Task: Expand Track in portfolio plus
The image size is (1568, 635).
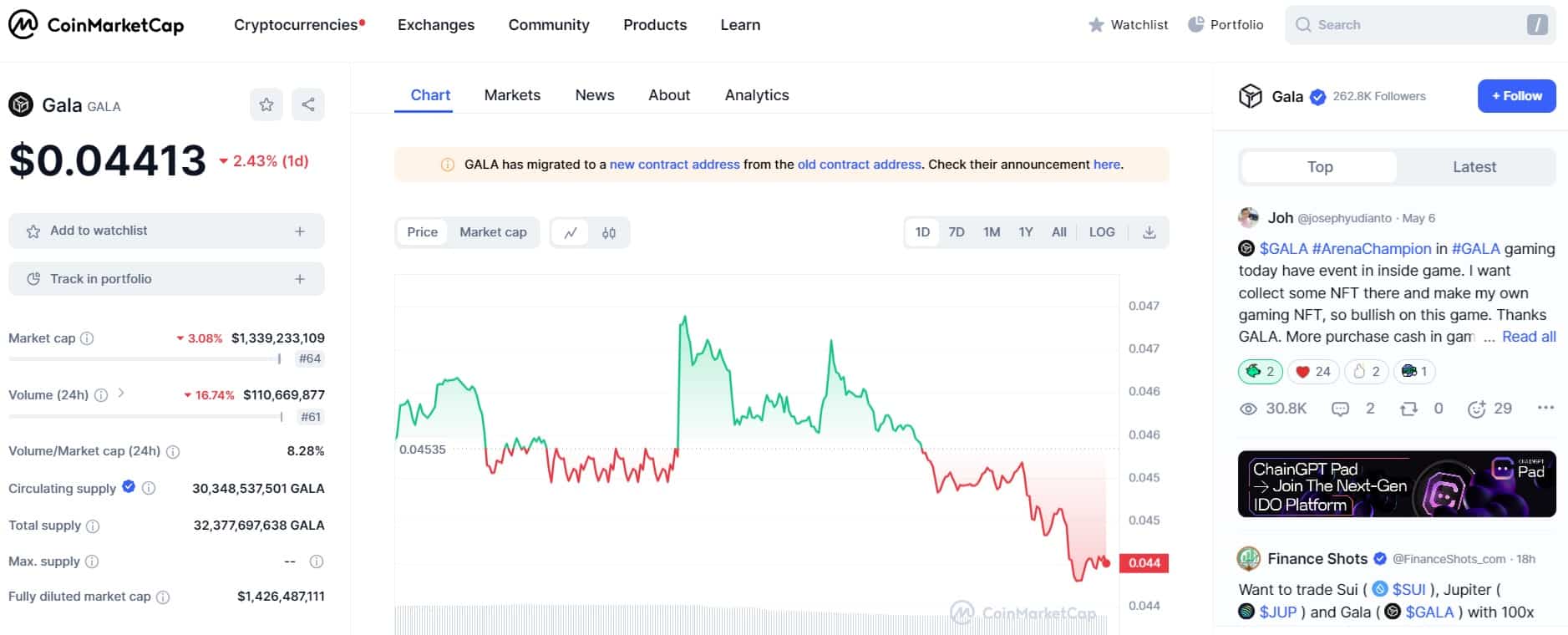Action: (300, 279)
